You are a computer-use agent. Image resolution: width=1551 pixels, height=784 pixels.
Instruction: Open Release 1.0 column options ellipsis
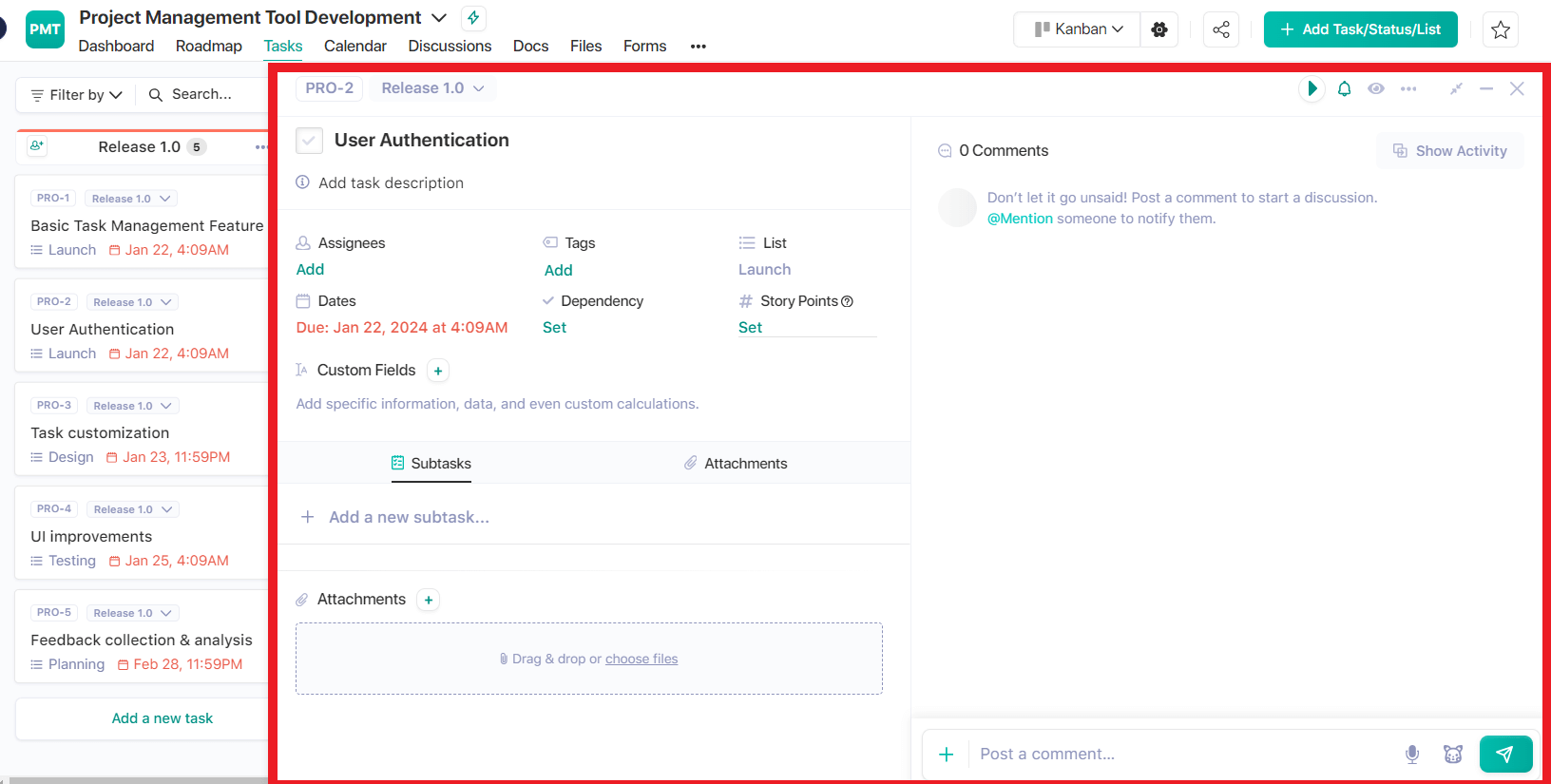(x=261, y=147)
